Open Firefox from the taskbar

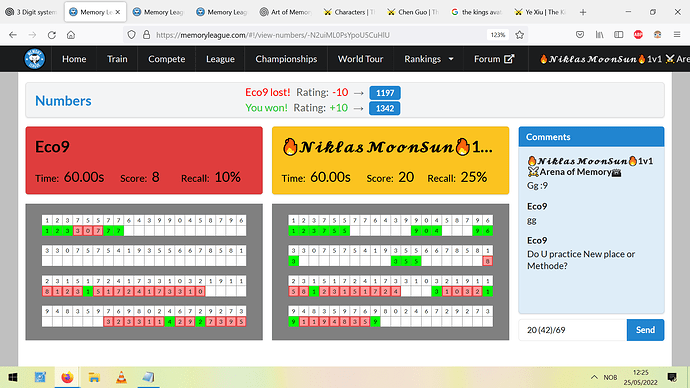point(67,377)
